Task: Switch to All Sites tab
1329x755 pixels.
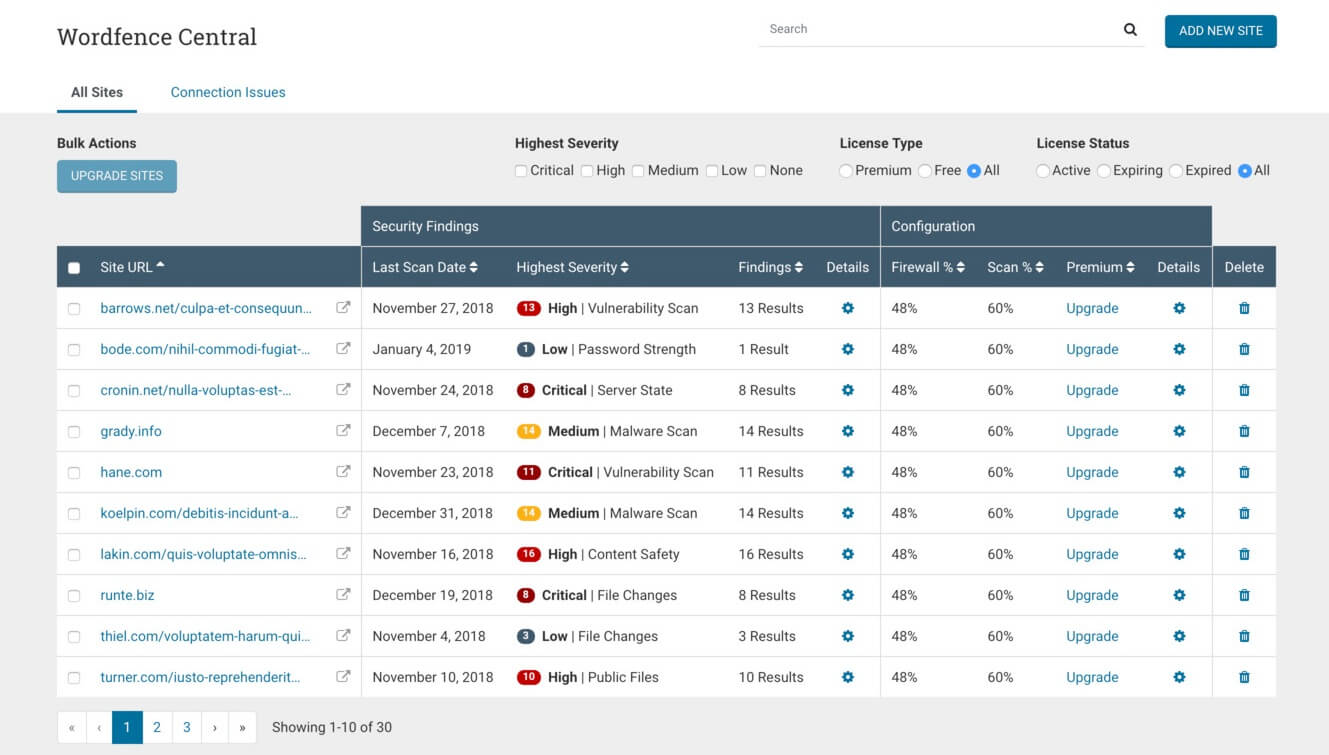Action: 97,92
